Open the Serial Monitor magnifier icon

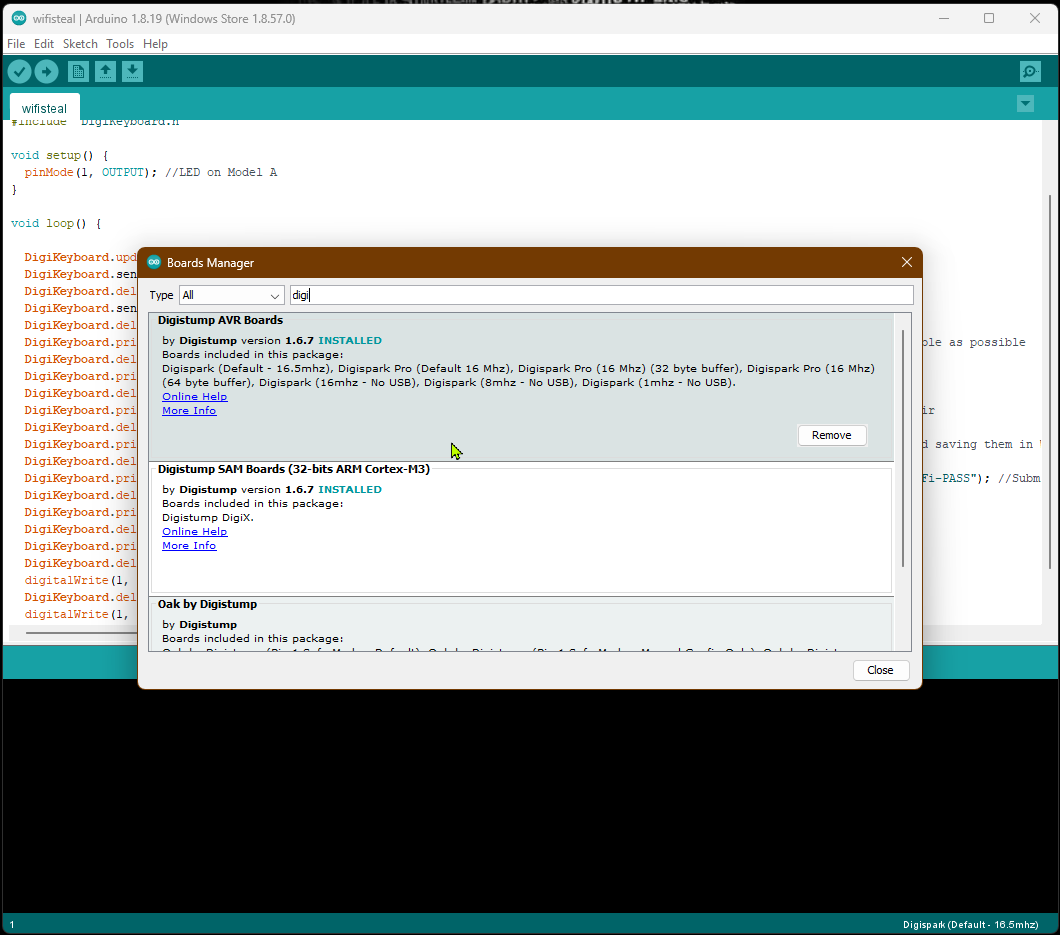coord(1030,71)
